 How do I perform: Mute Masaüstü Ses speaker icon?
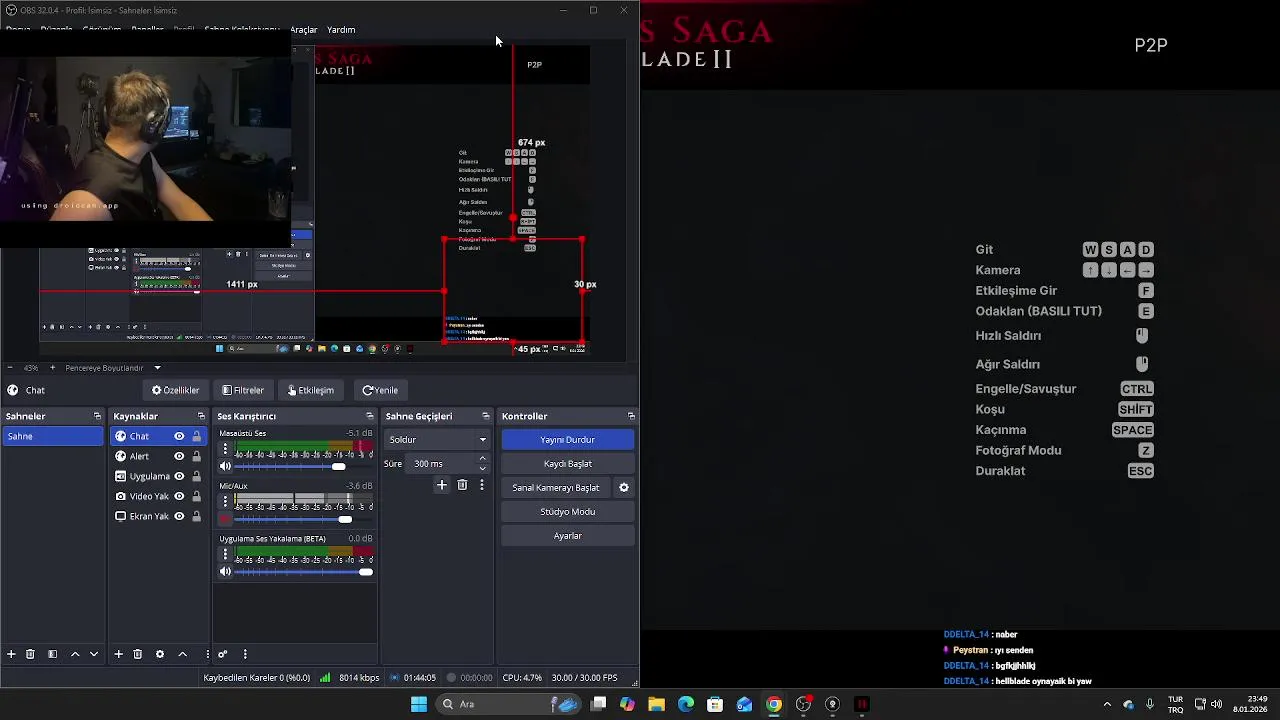tap(225, 466)
